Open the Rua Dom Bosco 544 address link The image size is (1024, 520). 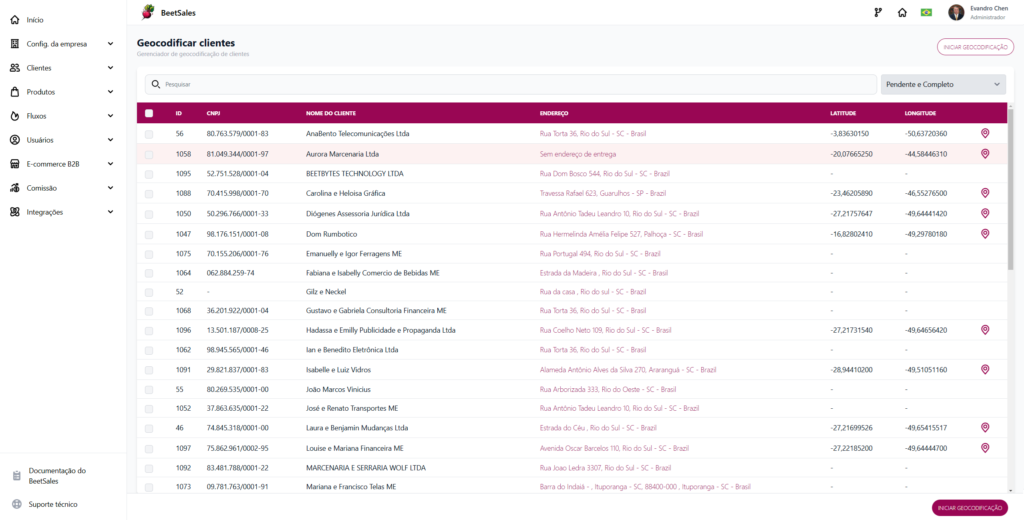click(x=605, y=174)
